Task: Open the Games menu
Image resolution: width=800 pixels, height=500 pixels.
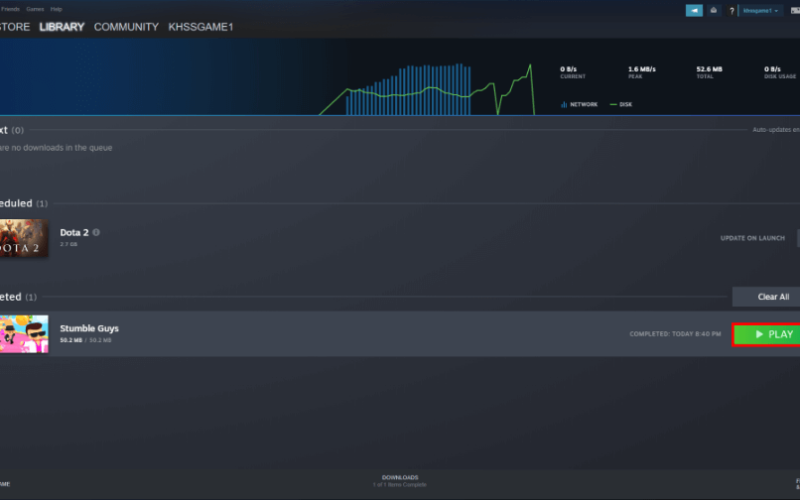Action: pos(35,9)
